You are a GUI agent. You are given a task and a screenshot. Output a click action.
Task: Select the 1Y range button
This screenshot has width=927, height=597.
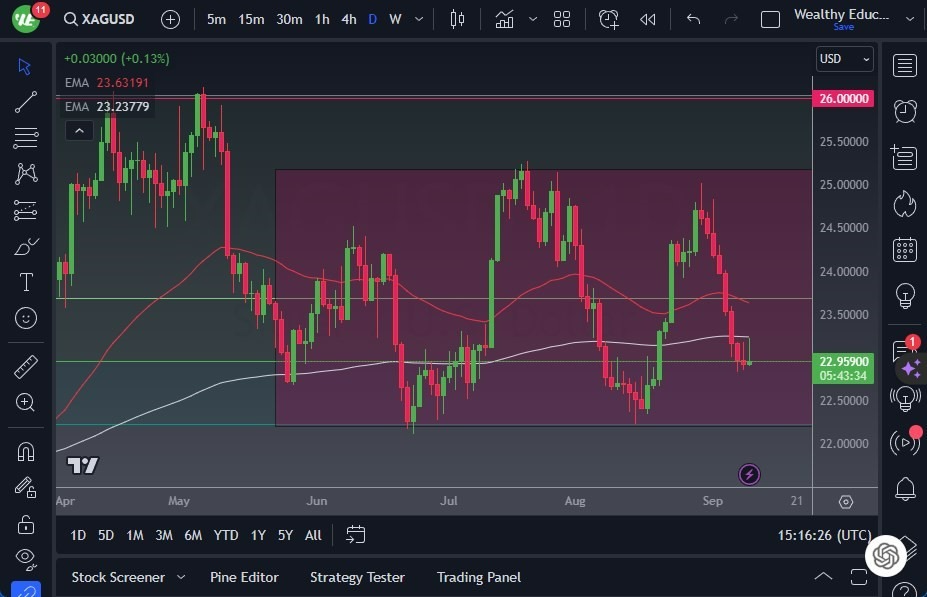tap(257, 535)
